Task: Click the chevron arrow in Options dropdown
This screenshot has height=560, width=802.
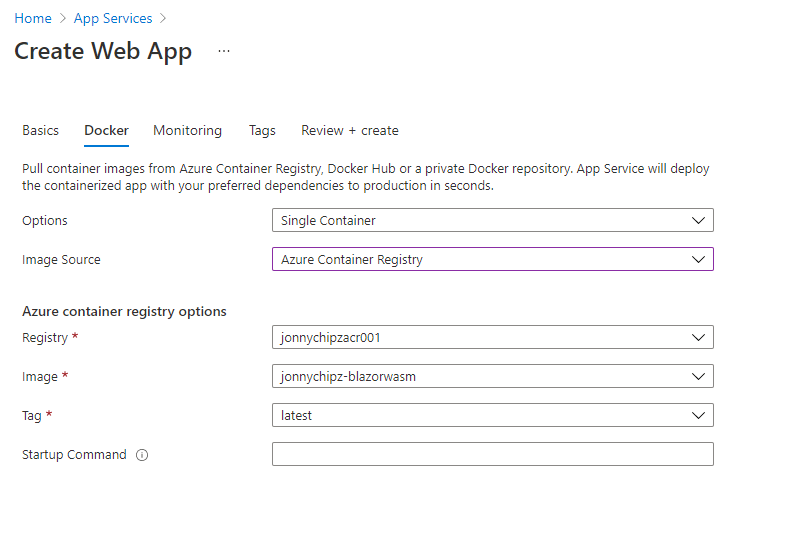Action: click(698, 220)
